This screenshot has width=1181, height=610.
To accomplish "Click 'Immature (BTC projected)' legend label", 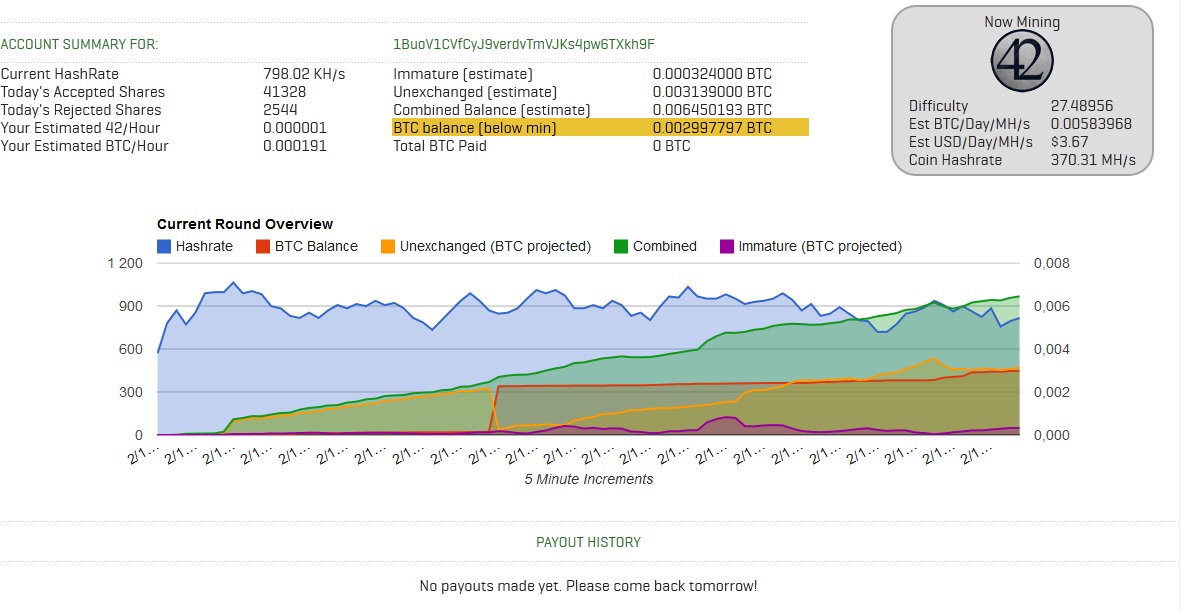I will 820,246.
